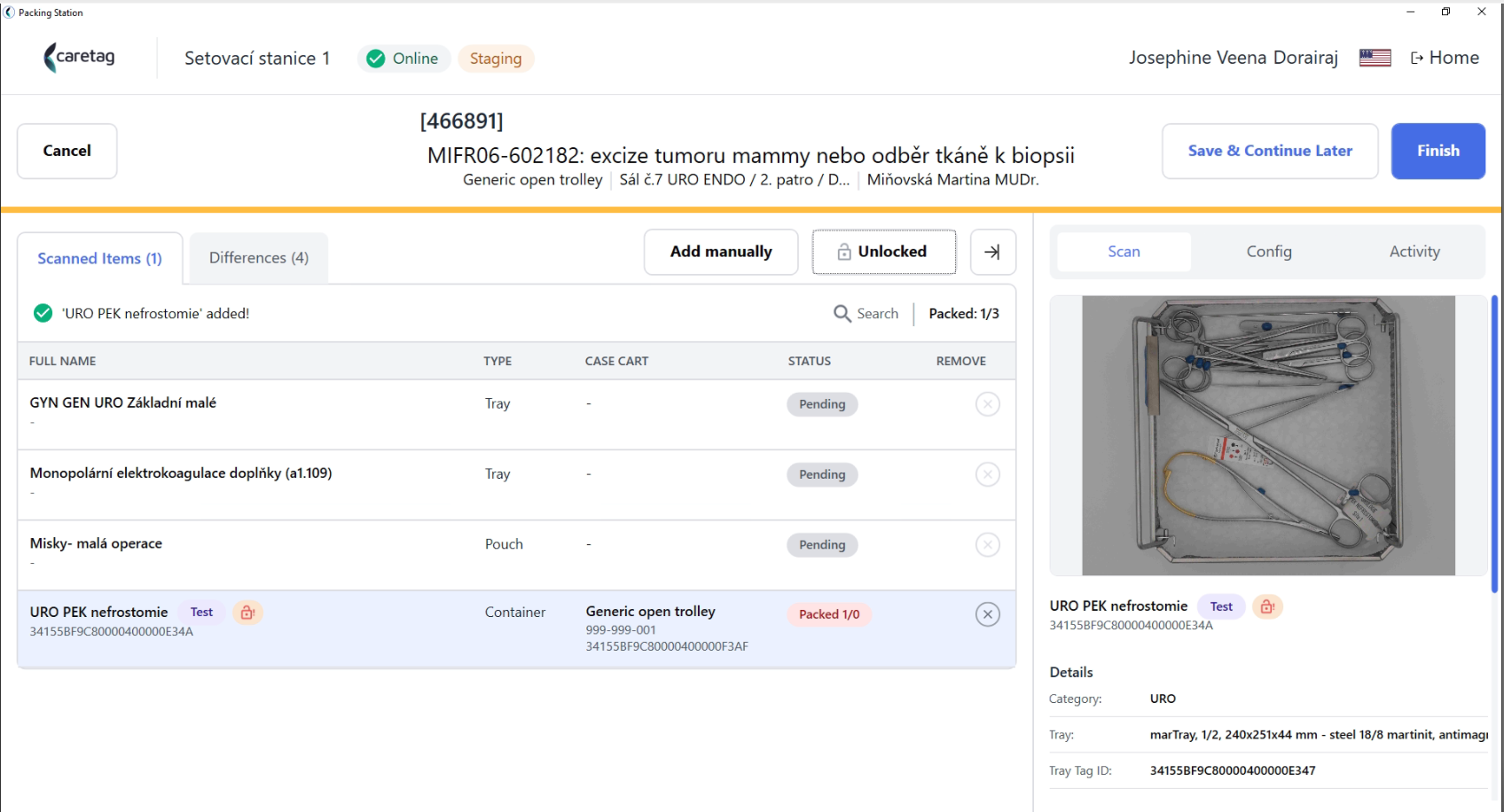This screenshot has height=812, width=1504.
Task: Click the US flag language icon
Action: 1375,58
